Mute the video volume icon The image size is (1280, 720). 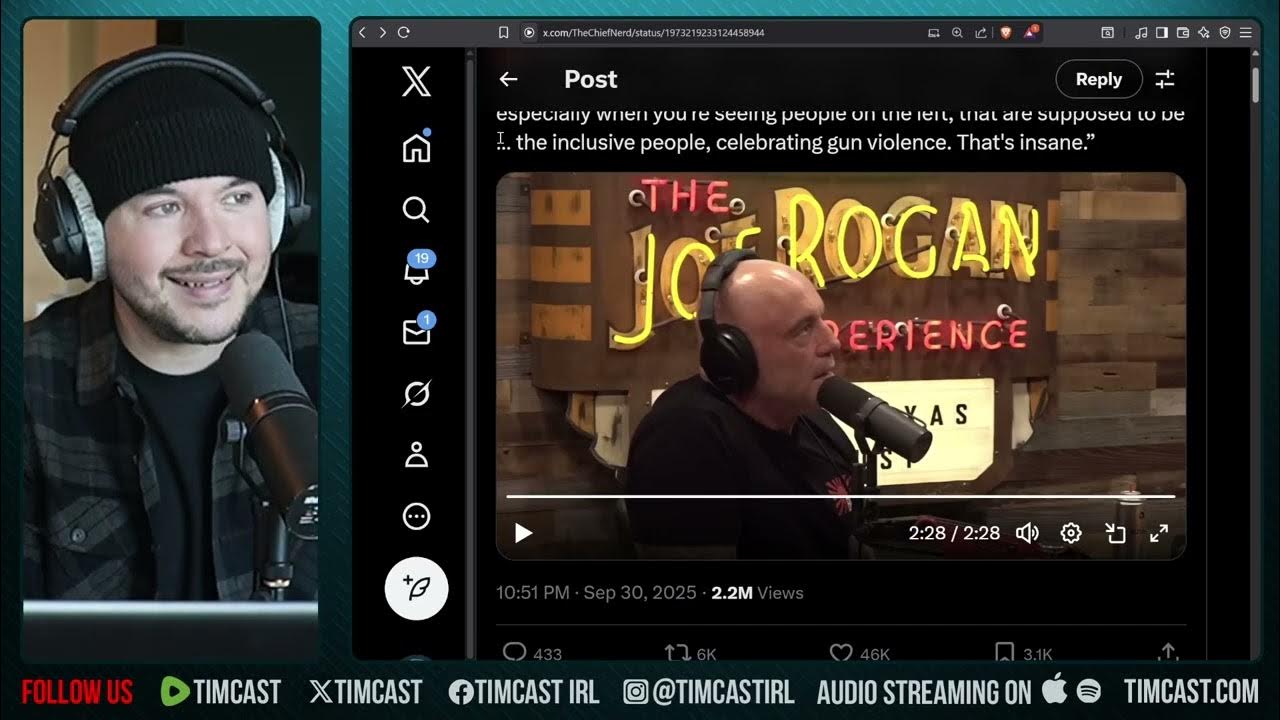coord(1027,533)
